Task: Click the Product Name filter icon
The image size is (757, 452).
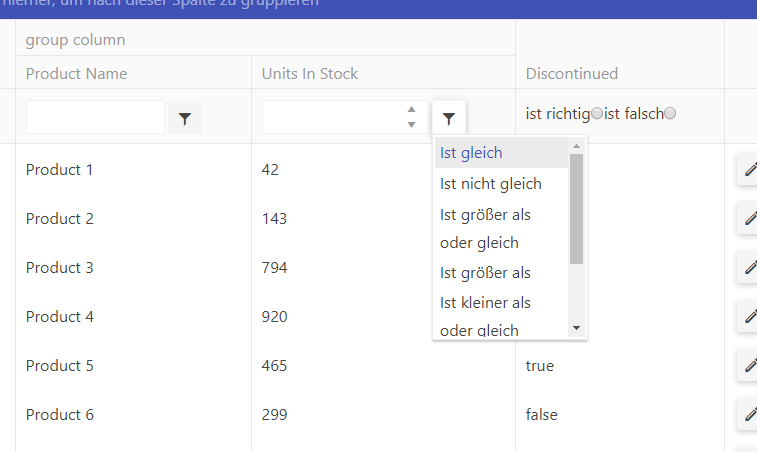Action: point(184,118)
